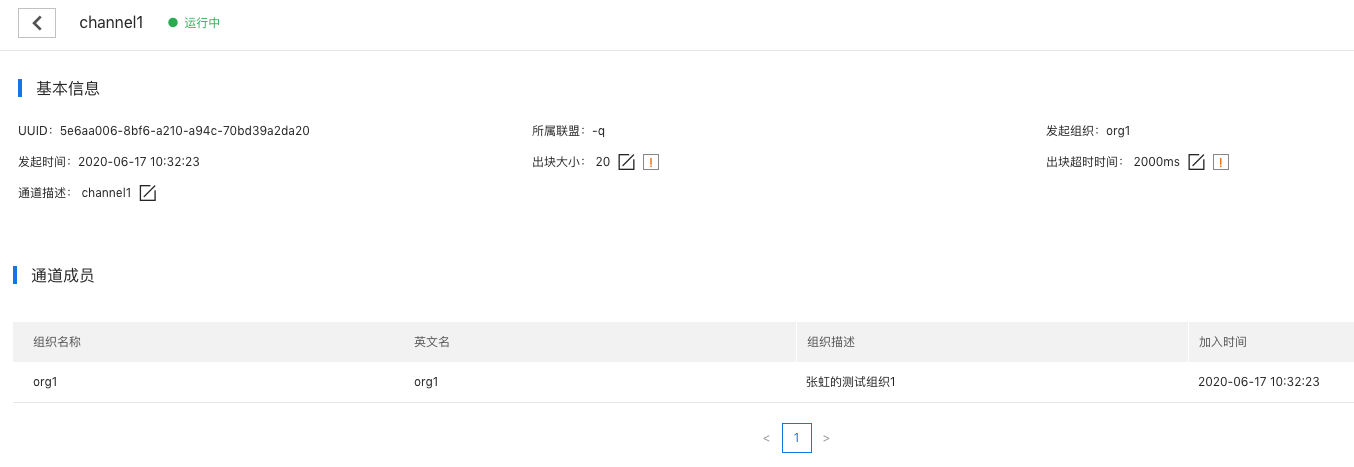Click the 组织名称 column header
This screenshot has width=1354, height=467.
point(57,342)
